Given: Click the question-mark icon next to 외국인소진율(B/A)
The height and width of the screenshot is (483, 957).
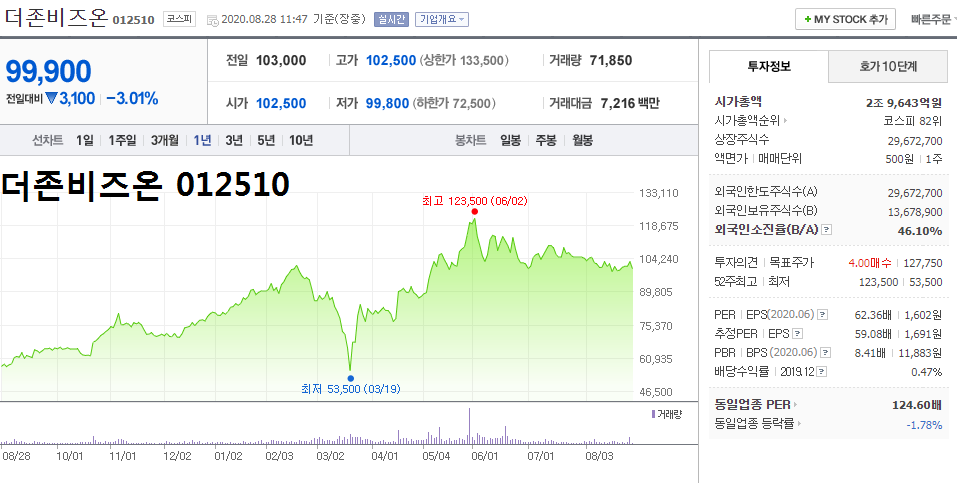Looking at the screenshot, I should point(826,230).
